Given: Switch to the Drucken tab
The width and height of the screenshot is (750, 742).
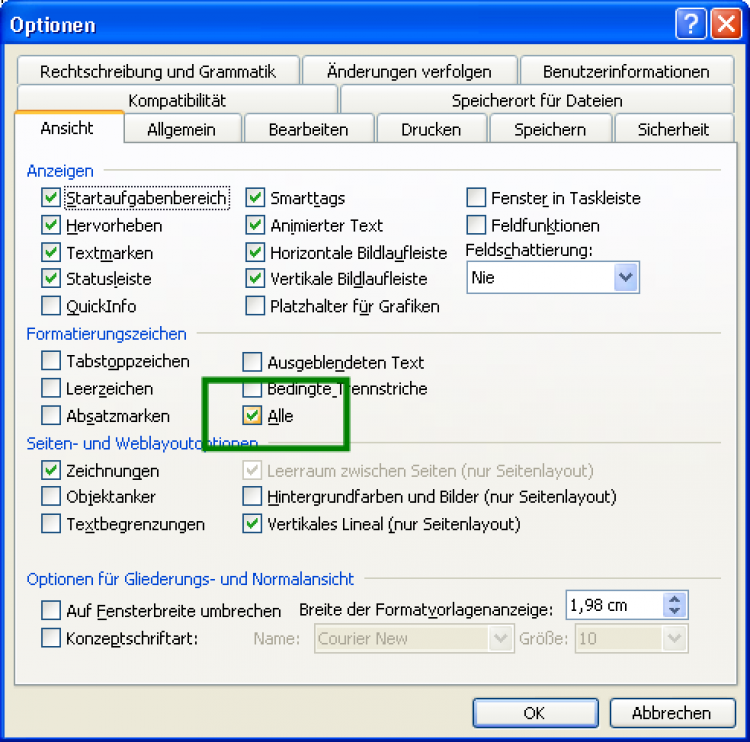Looking at the screenshot, I should point(431,129).
